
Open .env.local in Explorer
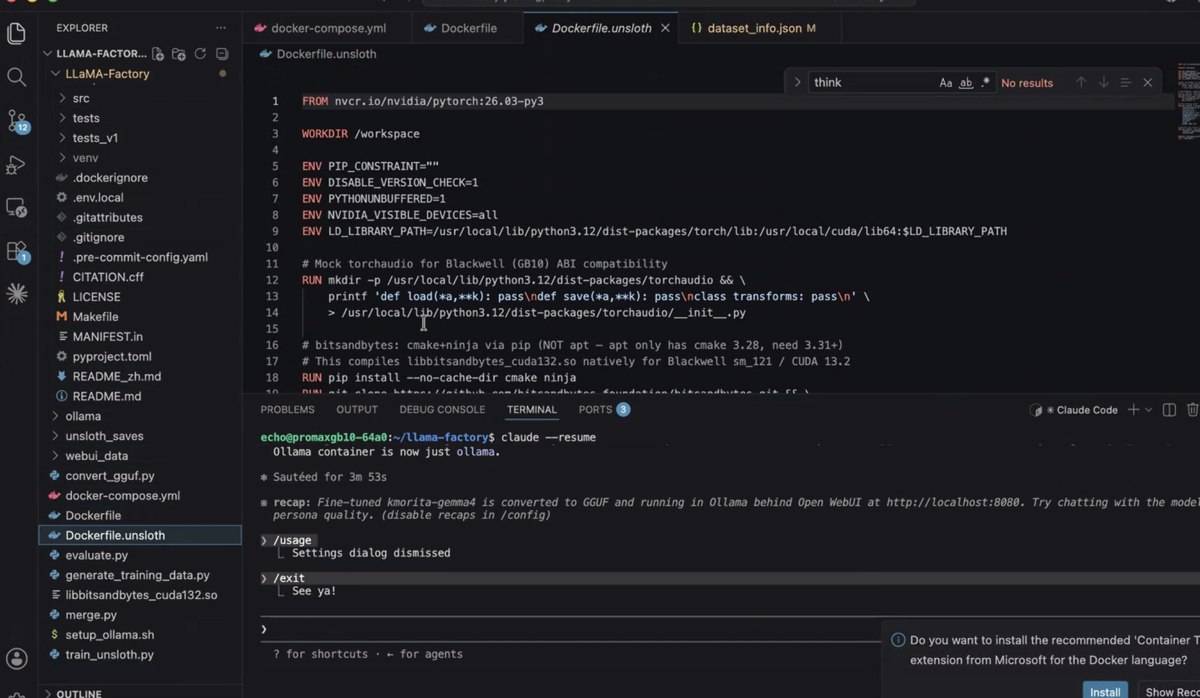[x=98, y=198]
